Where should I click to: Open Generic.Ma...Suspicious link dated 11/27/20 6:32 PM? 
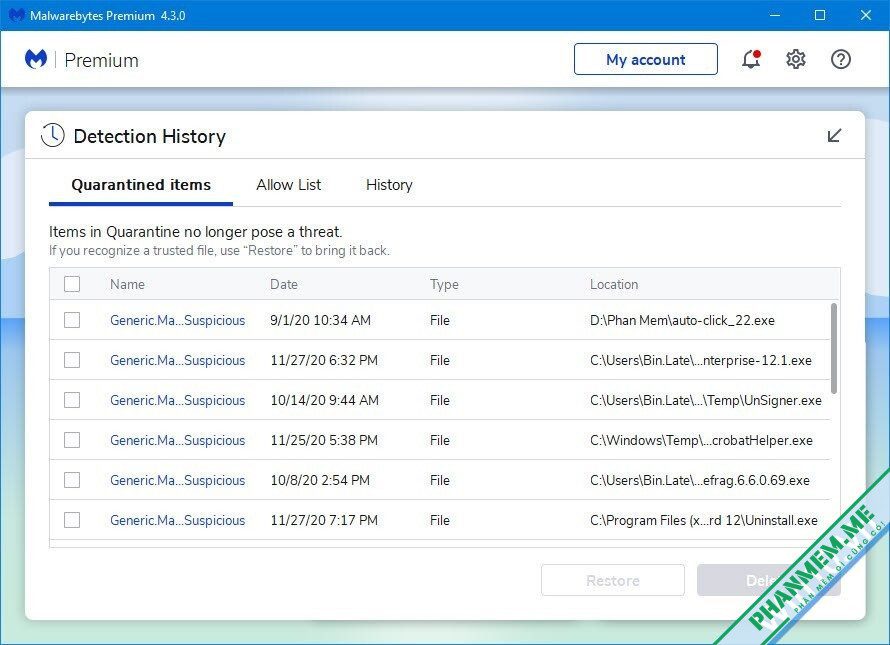[178, 361]
